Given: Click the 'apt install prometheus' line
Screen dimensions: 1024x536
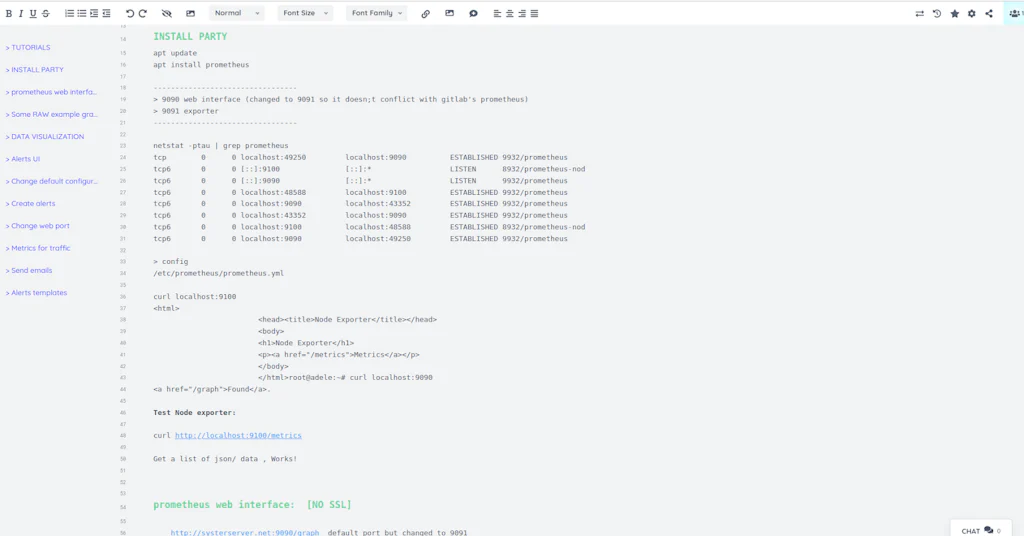Looking at the screenshot, I should click(x=201, y=65).
